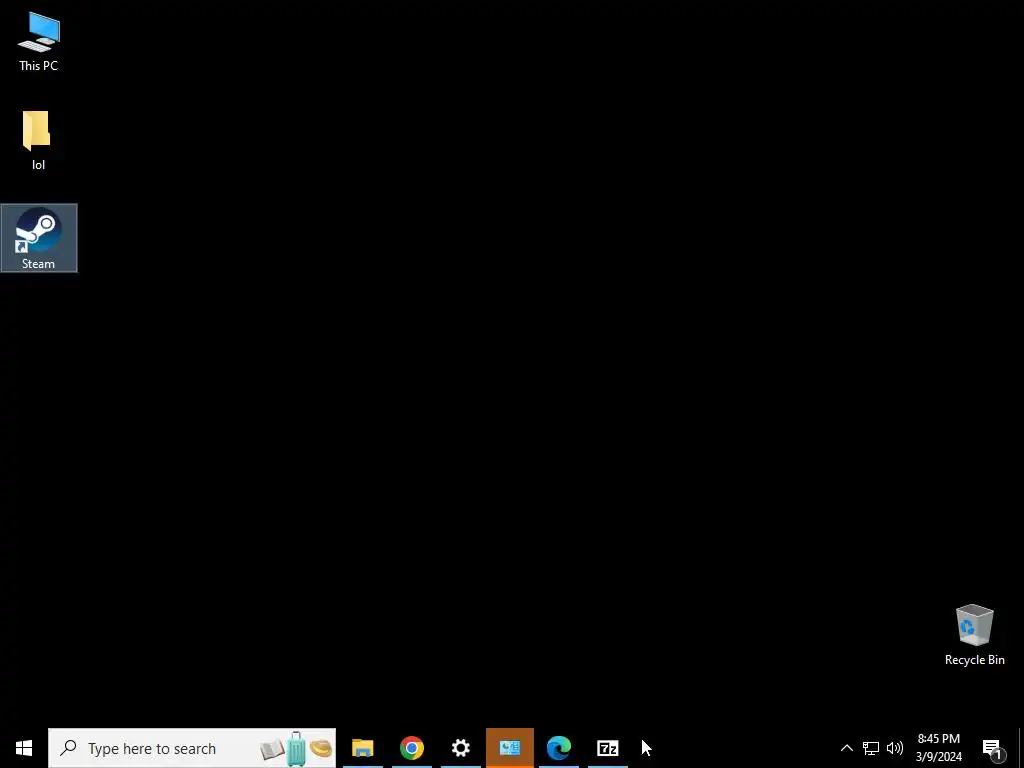
Task: Launch Google Chrome from taskbar
Action: (x=411, y=748)
